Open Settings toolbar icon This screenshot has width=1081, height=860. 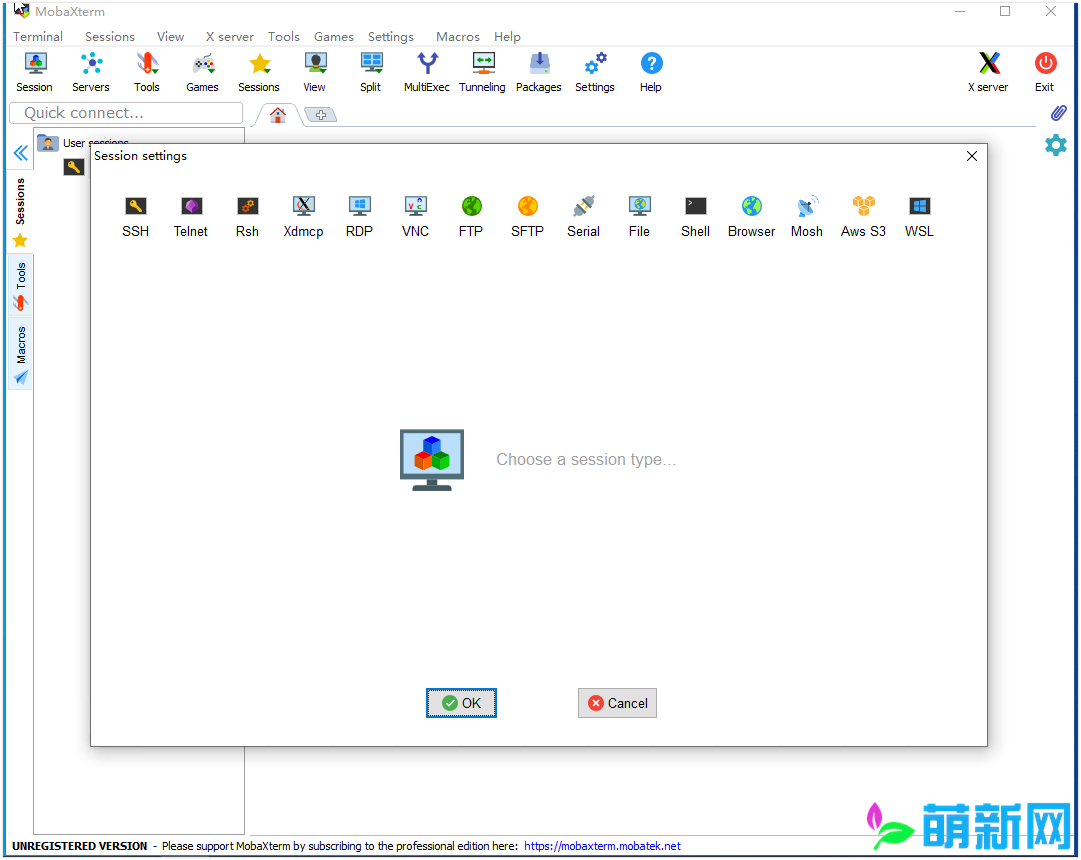[595, 72]
